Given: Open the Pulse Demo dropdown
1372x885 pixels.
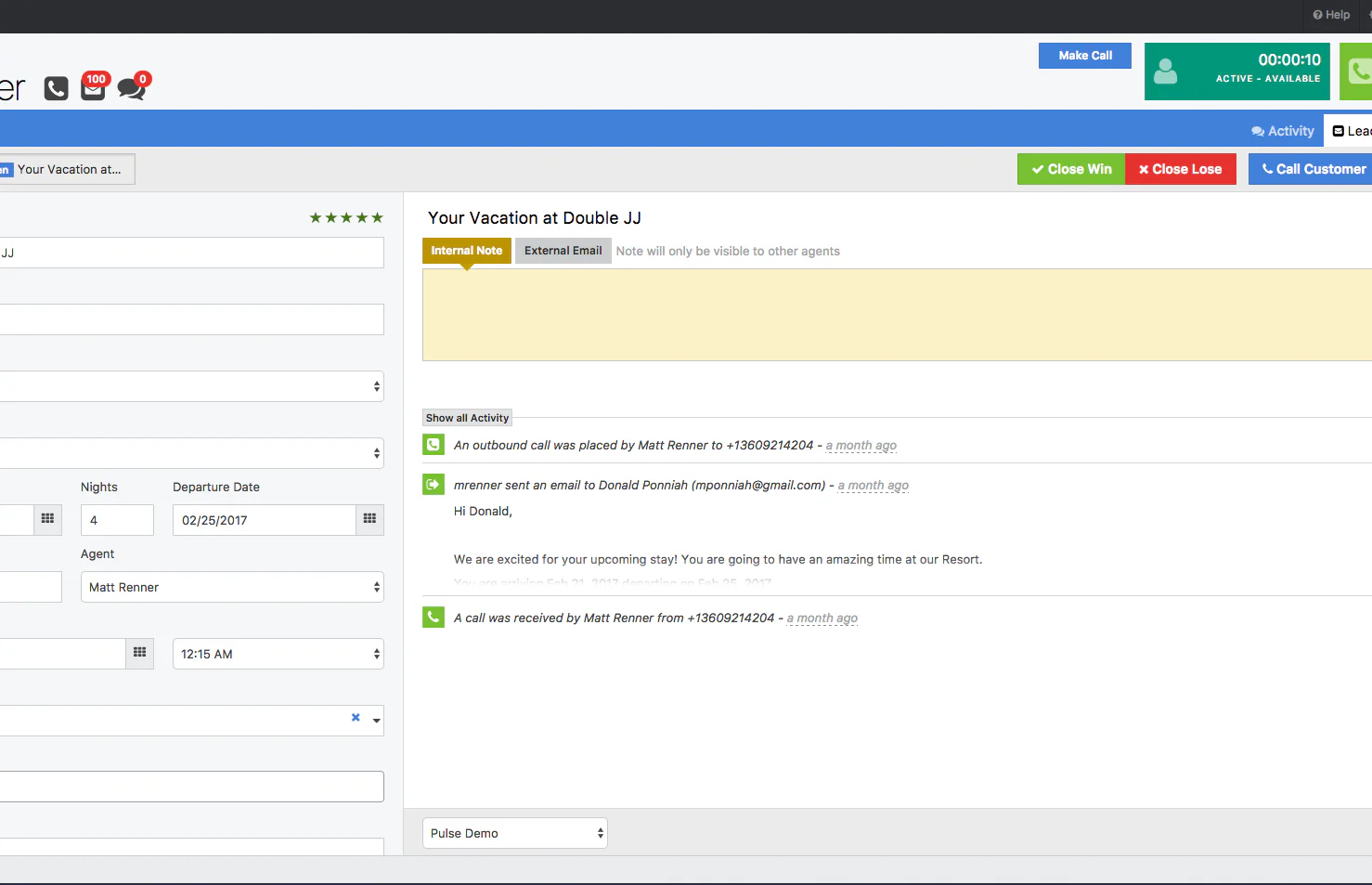Looking at the screenshot, I should tap(515, 833).
